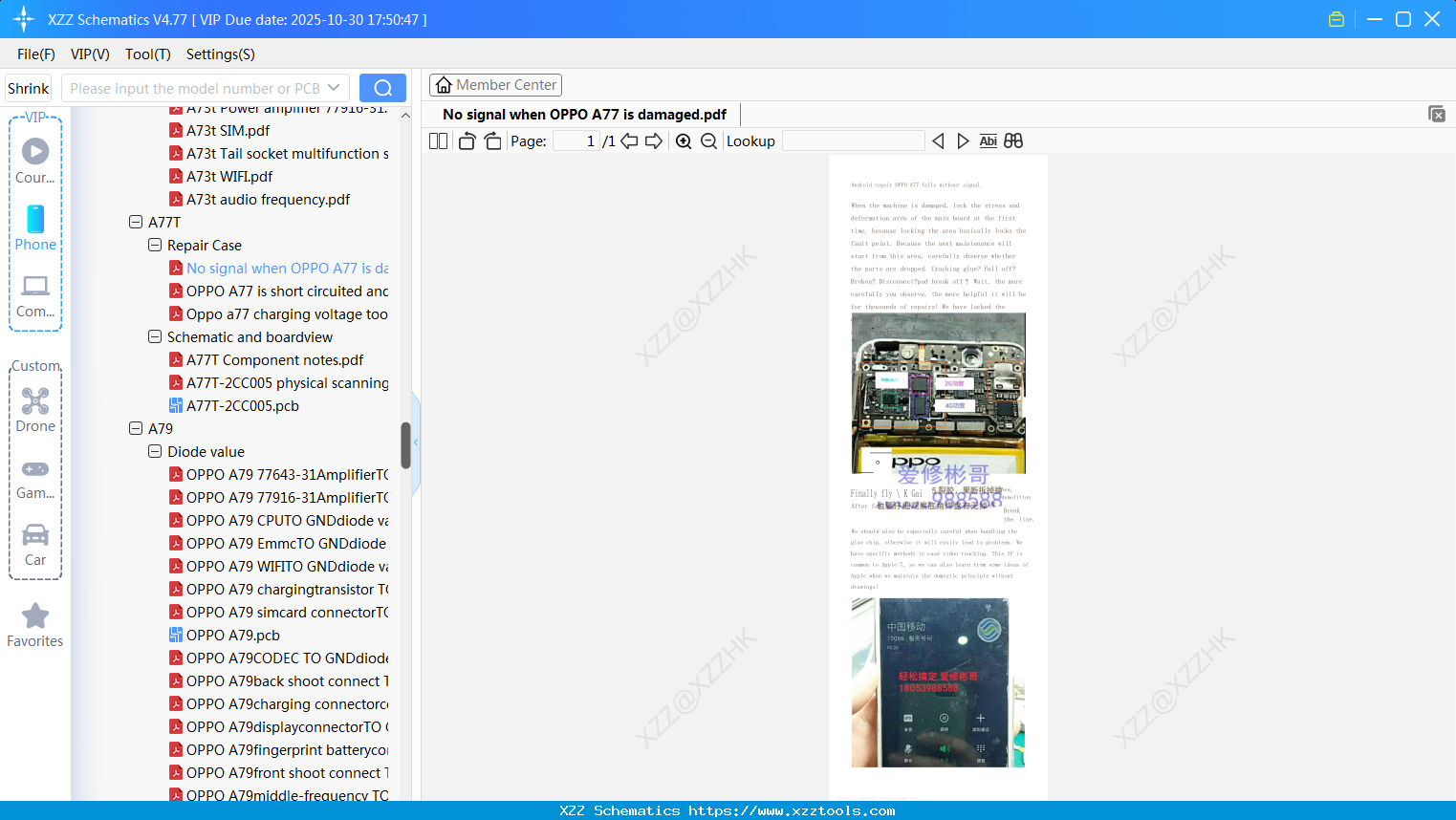The height and width of the screenshot is (820, 1456).
Task: Open A73t SIM.pdf
Action: [228, 130]
